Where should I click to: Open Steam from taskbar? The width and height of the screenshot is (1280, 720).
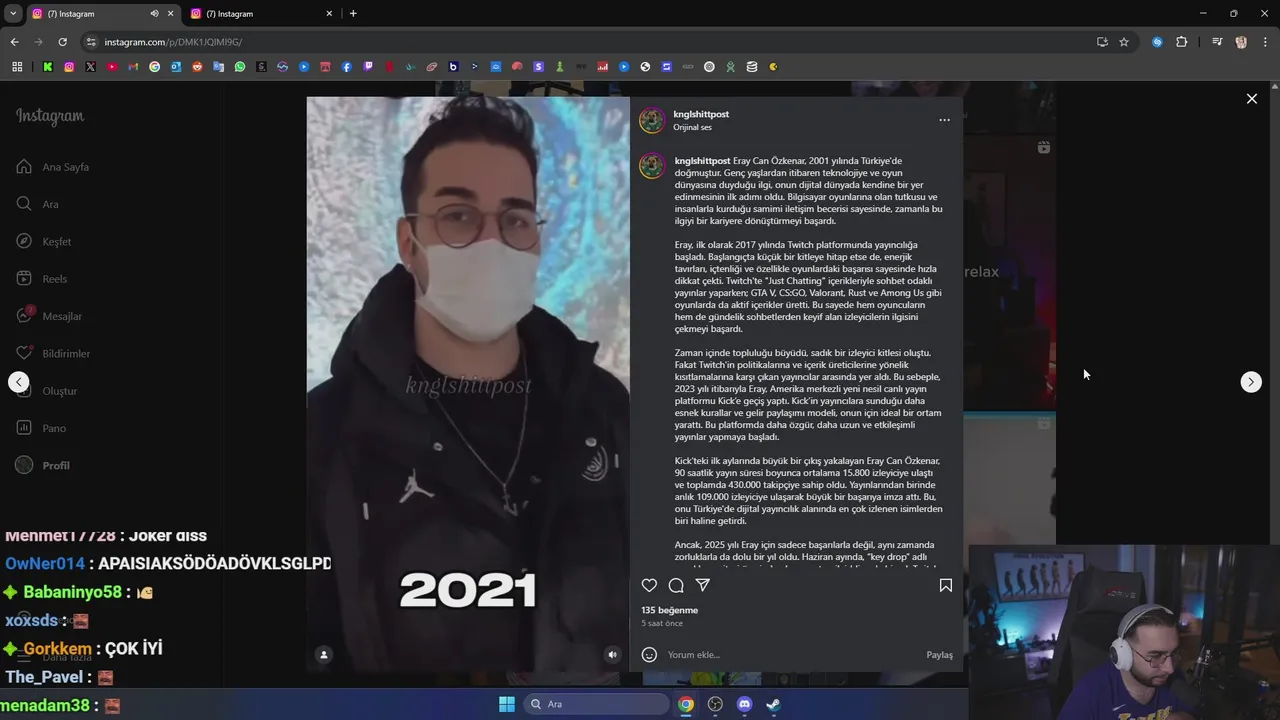773,704
